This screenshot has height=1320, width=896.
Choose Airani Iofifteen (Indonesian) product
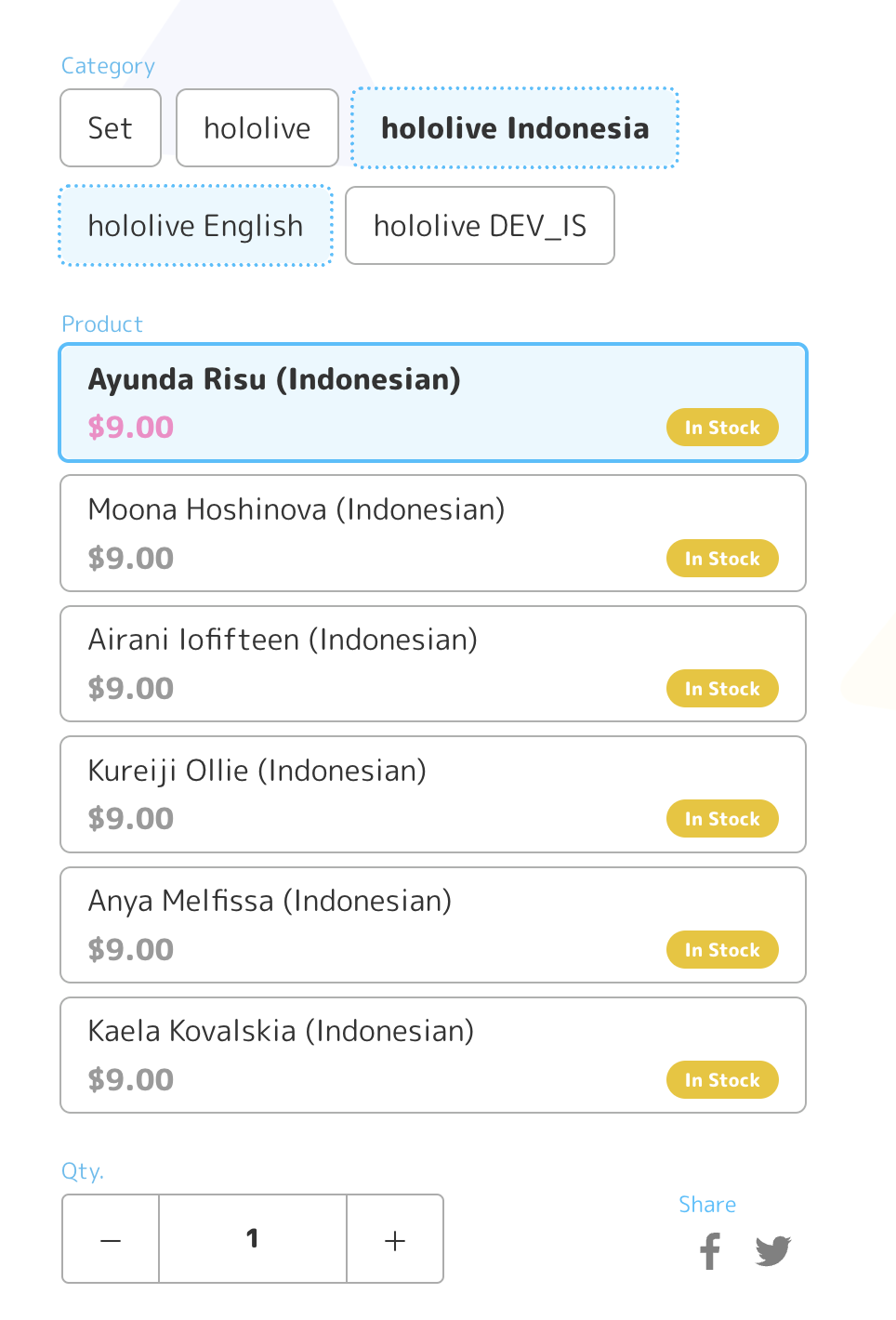coord(433,664)
